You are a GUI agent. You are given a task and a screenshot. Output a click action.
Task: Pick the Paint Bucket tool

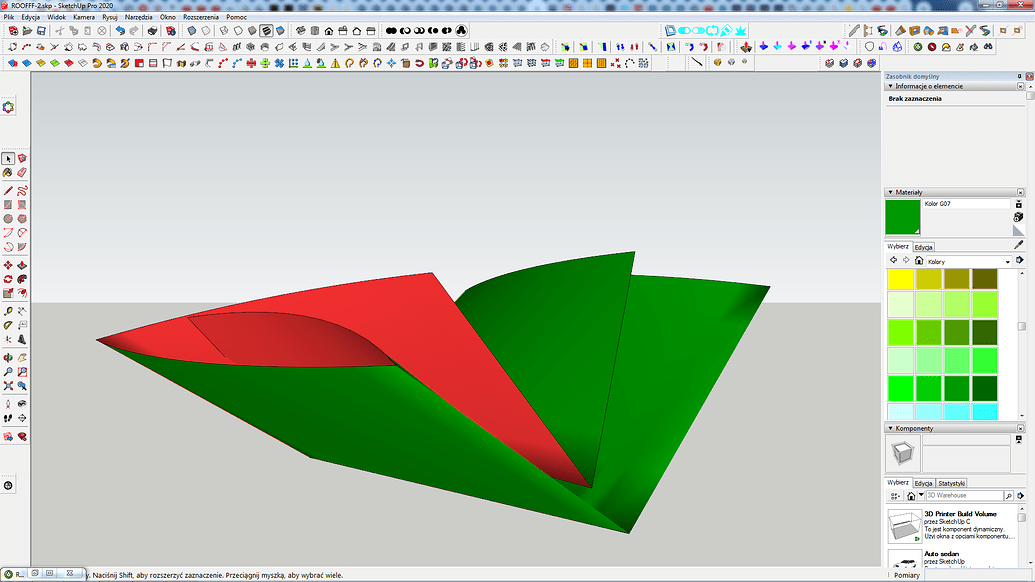(x=9, y=173)
